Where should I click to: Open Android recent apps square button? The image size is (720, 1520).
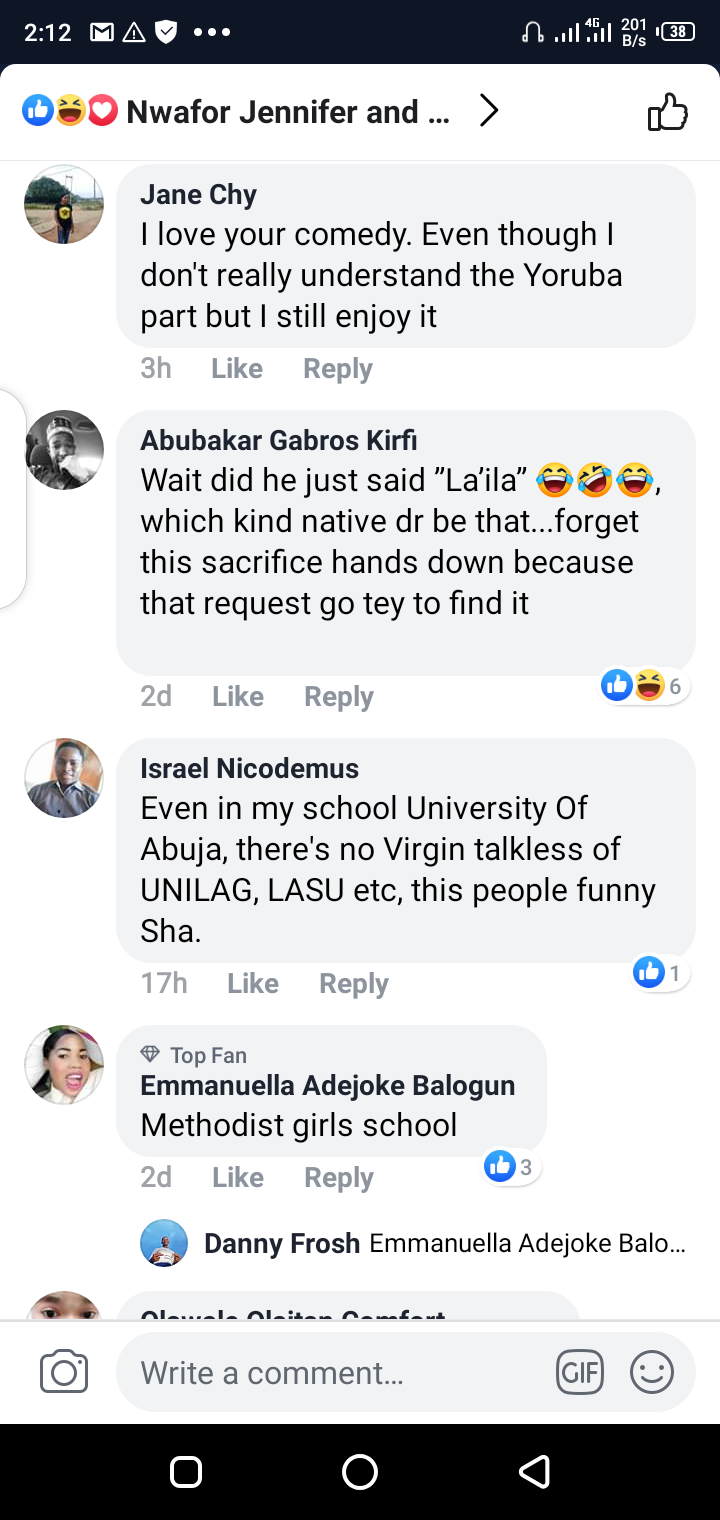point(186,1471)
